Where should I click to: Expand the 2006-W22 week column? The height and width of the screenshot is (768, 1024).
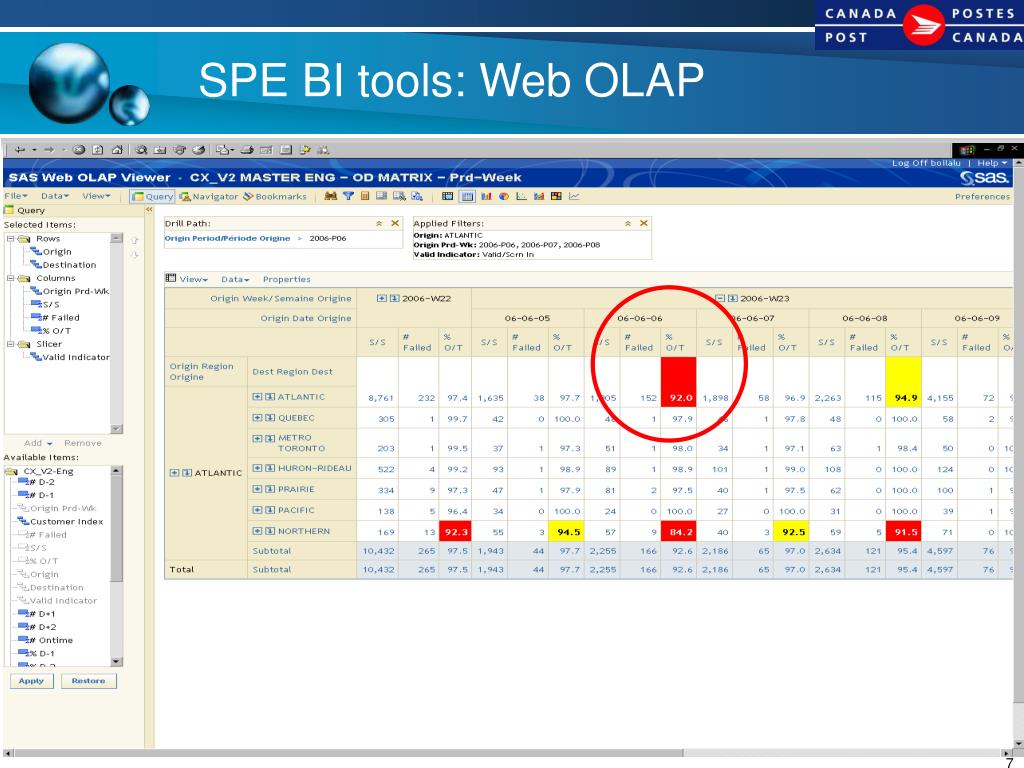[x=381, y=298]
